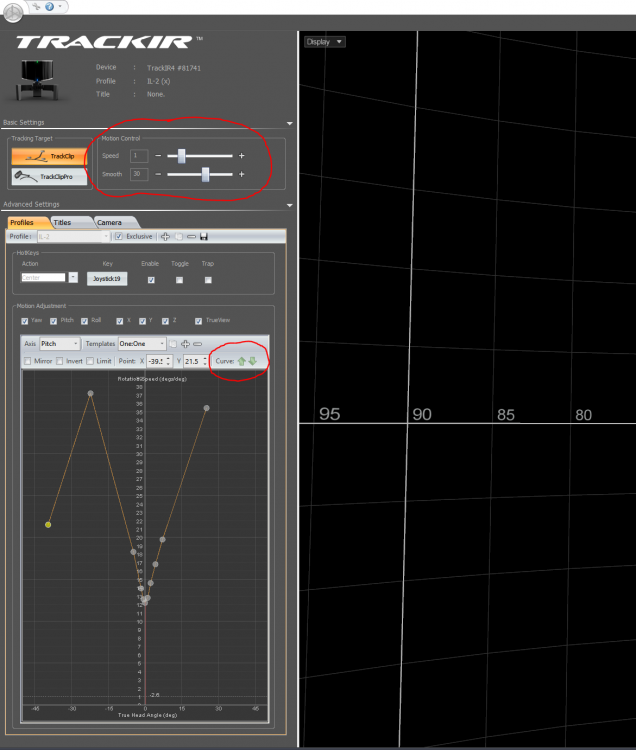This screenshot has height=750, width=636.
Task: Click the Smooth slider handle
Action: coord(205,174)
